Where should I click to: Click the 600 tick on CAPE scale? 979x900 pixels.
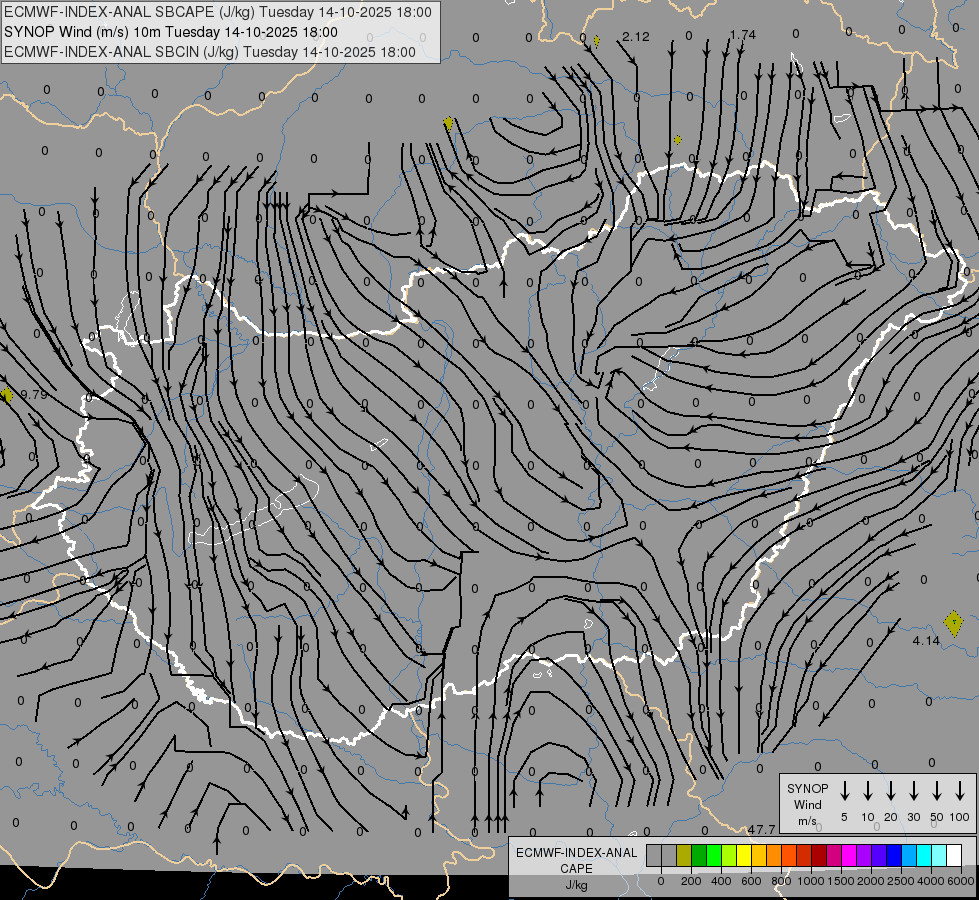(x=751, y=881)
